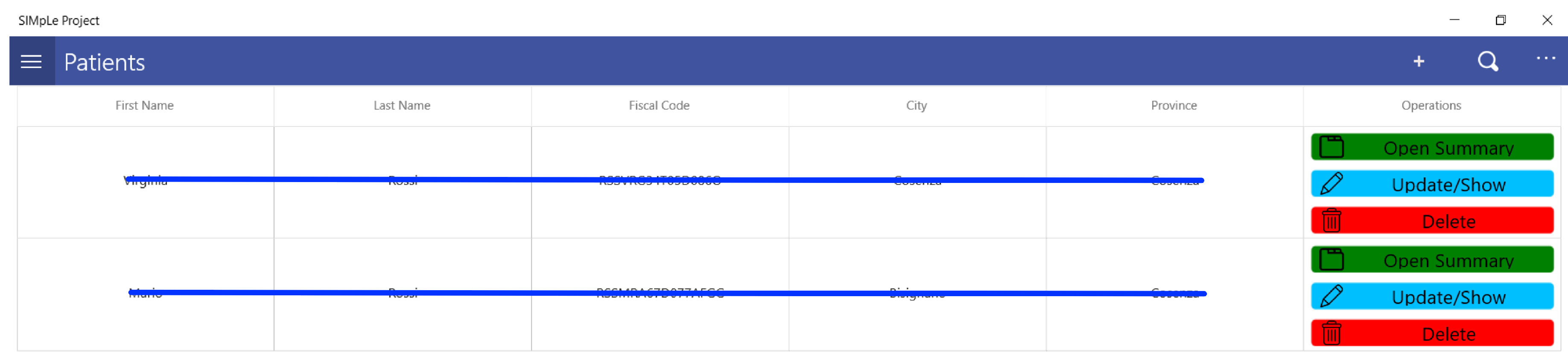Open the search magnifier icon
This screenshot has width=1568, height=362.
1488,62
